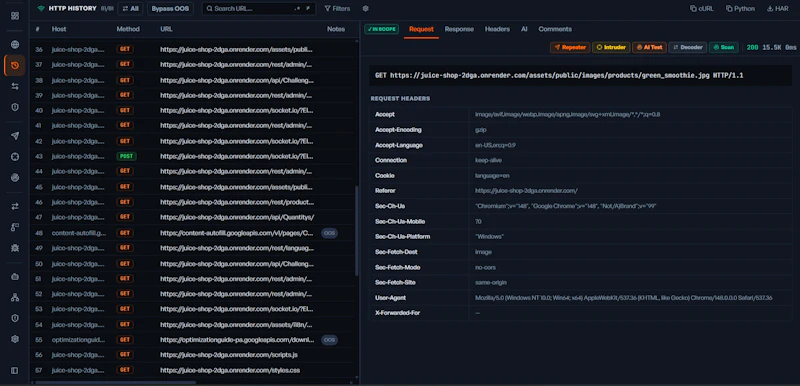Sort by the Host column header
Viewport: 800px width, 386px height.
pos(59,29)
